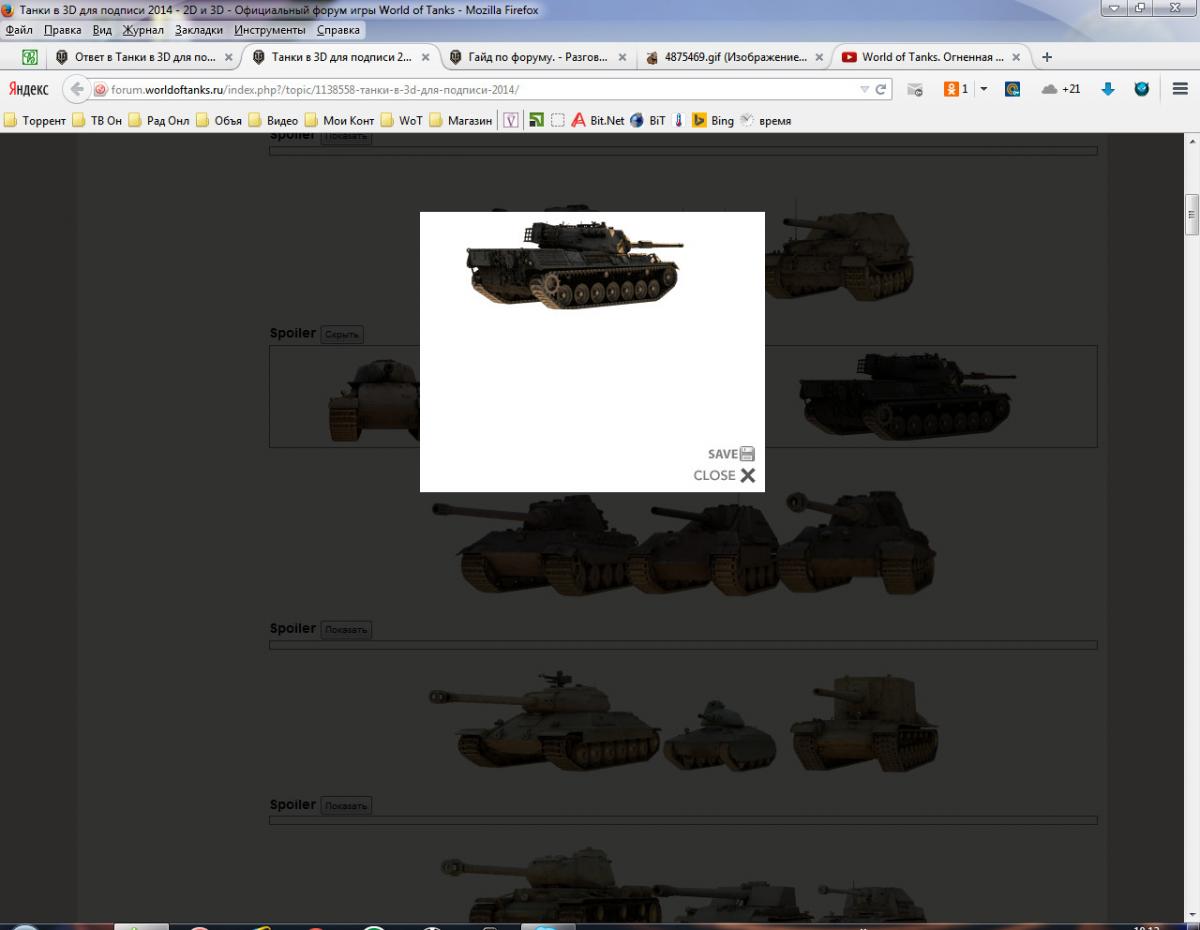Click the purple Y bookmark icon
This screenshot has height=930, width=1200.
click(x=510, y=120)
